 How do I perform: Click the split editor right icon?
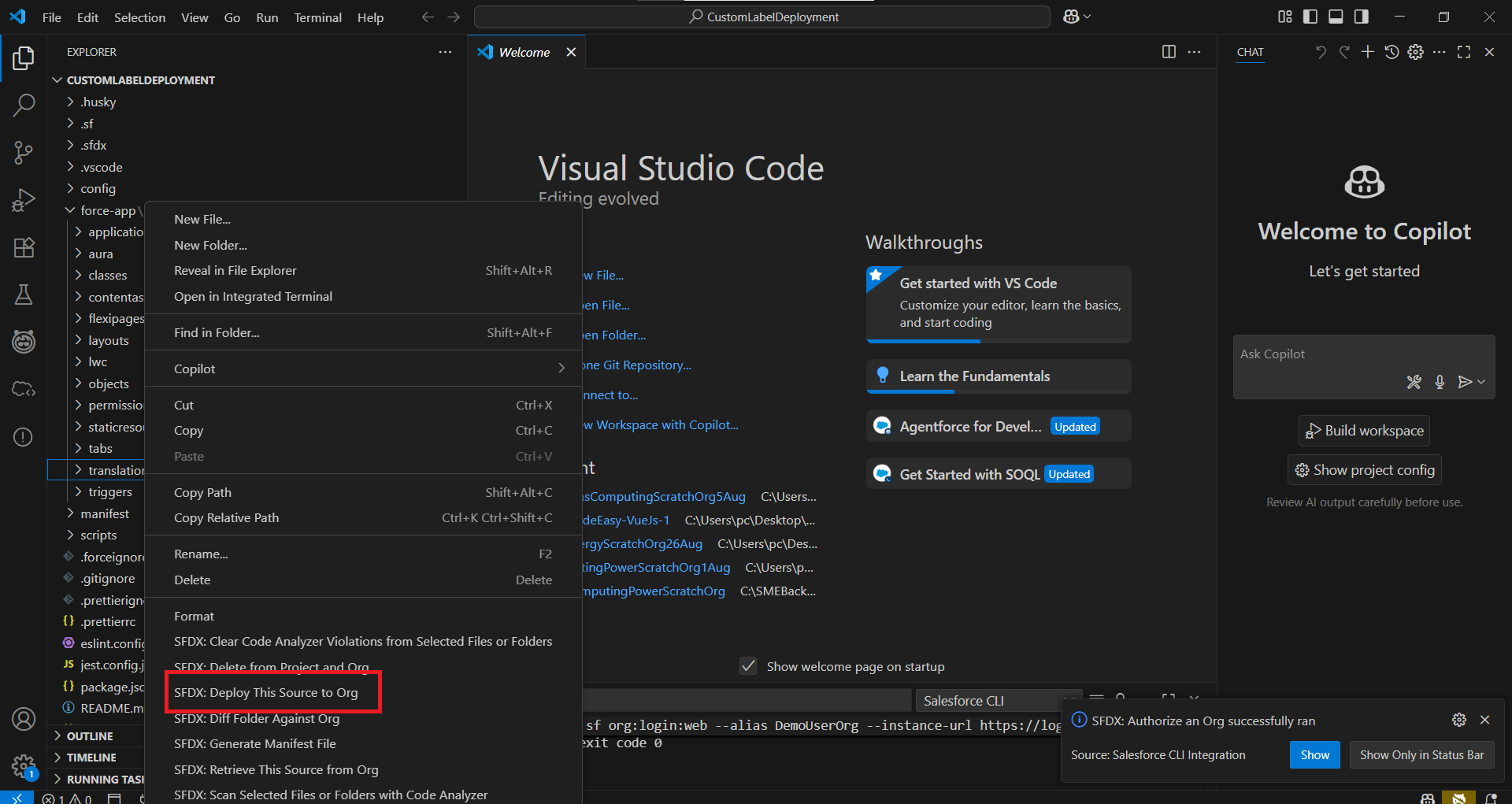click(1169, 52)
